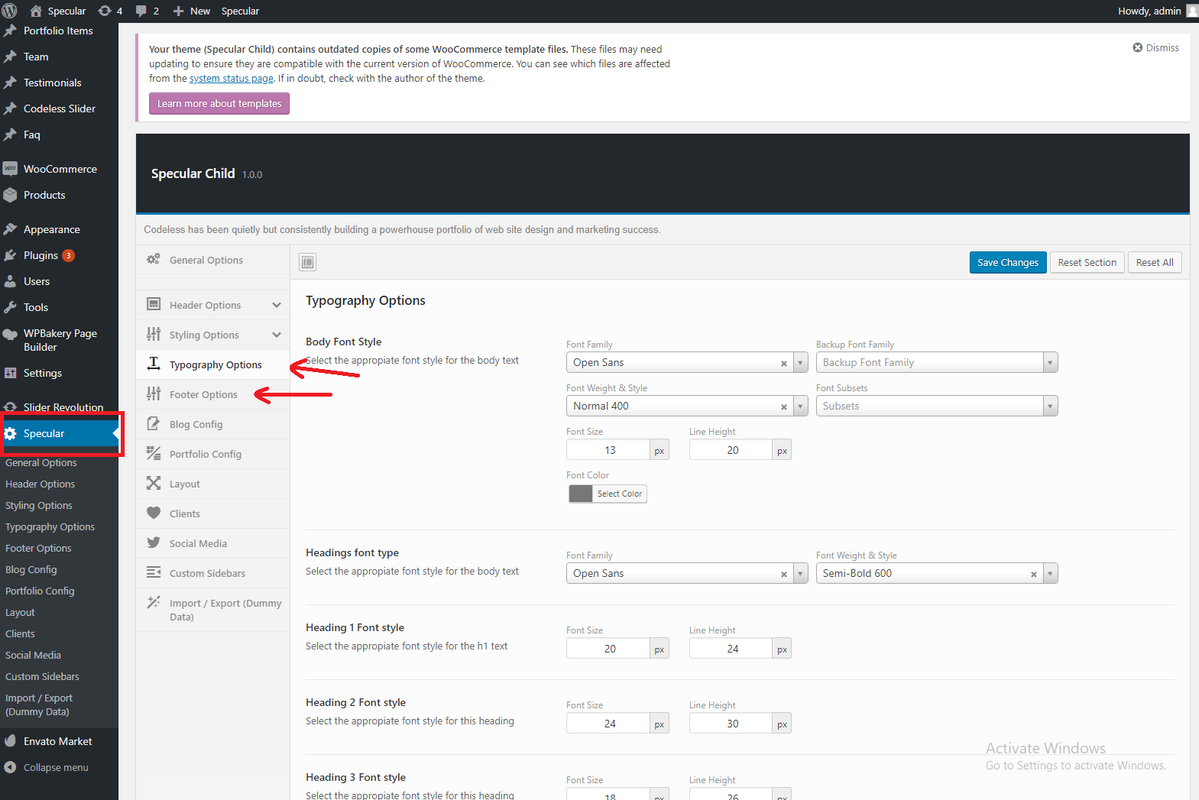
Task: Click the Body Line Height field
Action: [x=731, y=450]
